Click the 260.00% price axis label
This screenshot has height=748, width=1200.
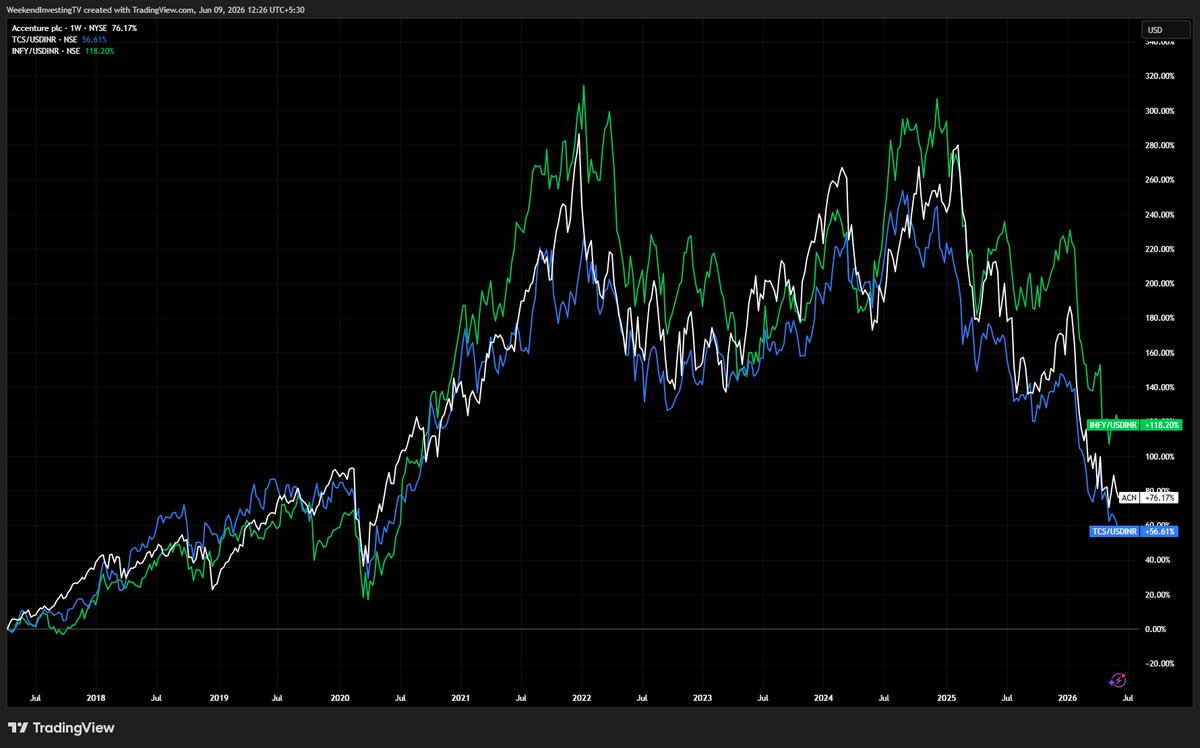tap(1160, 180)
